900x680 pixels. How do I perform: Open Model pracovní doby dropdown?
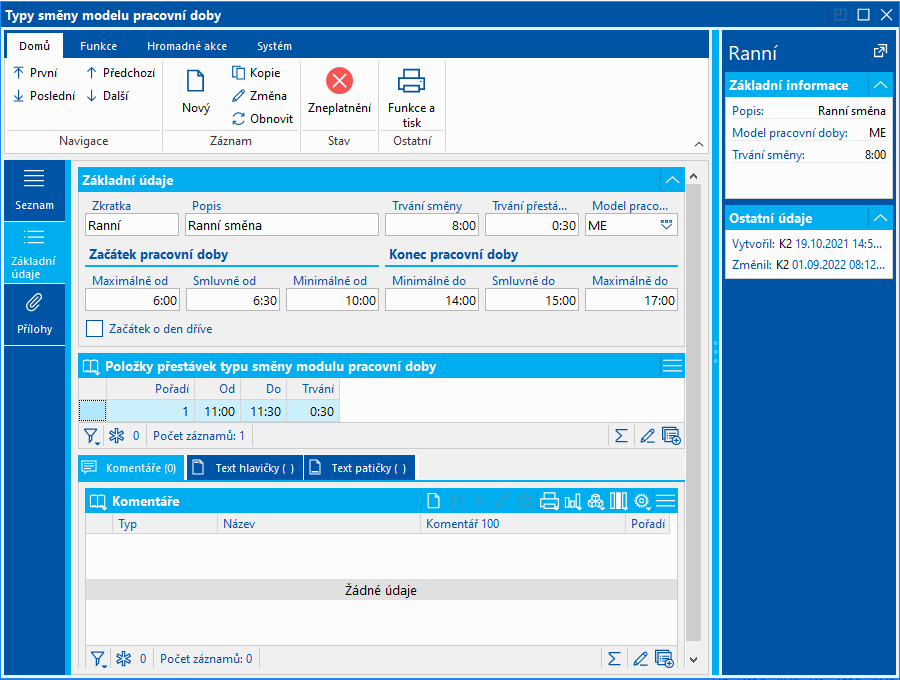coord(666,225)
